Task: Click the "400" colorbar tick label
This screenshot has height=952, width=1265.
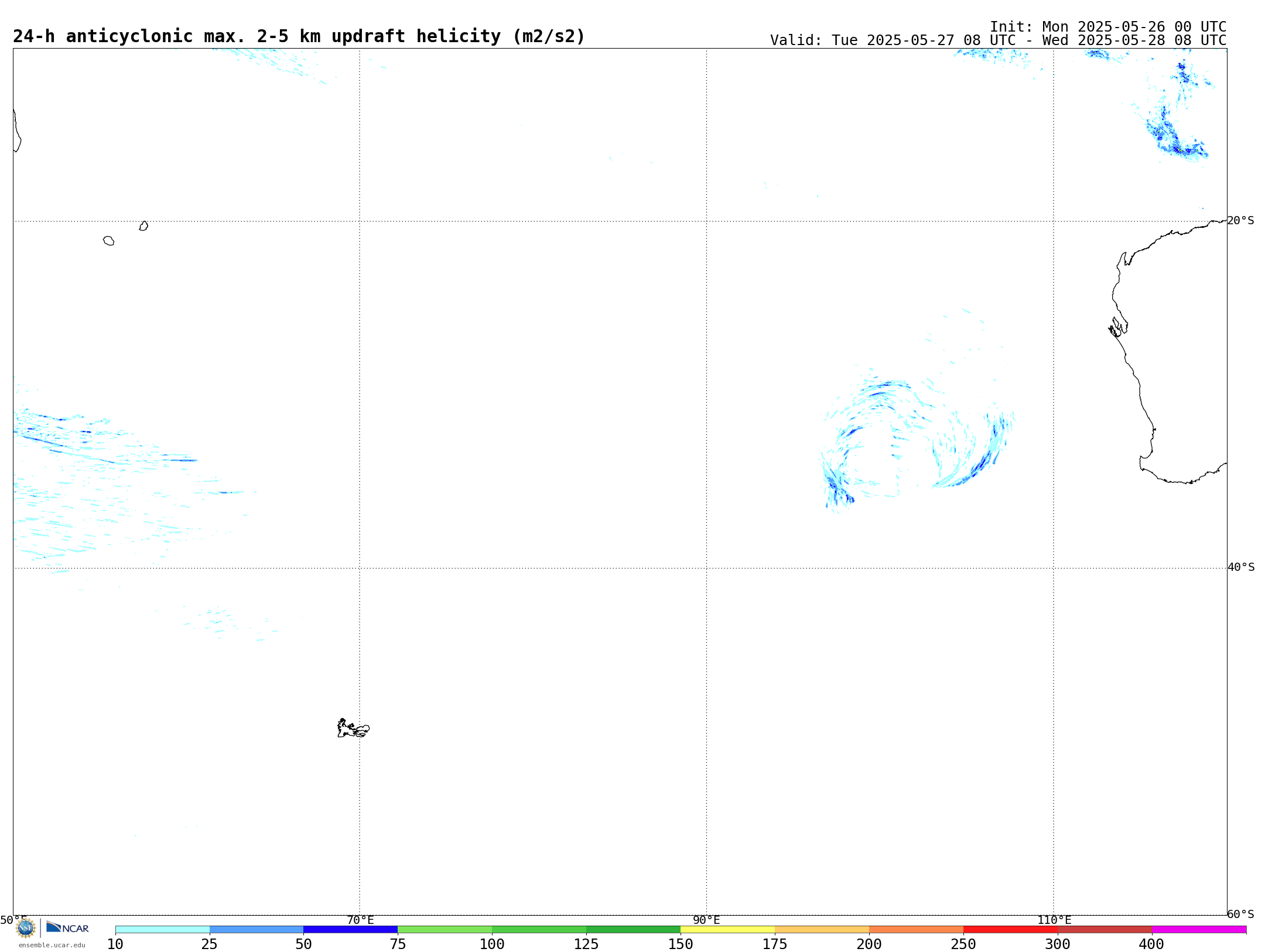Action: pyautogui.click(x=1152, y=944)
